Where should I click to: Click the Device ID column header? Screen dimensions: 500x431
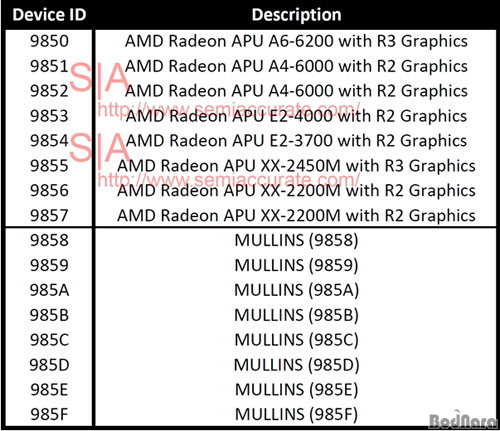pyautogui.click(x=49, y=15)
